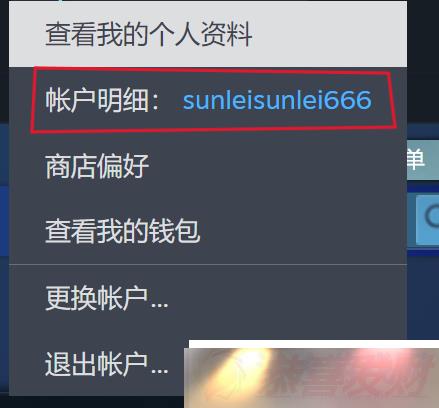Click the magnifier search icon at right edge
The width and height of the screenshot is (439, 408).
[432, 217]
